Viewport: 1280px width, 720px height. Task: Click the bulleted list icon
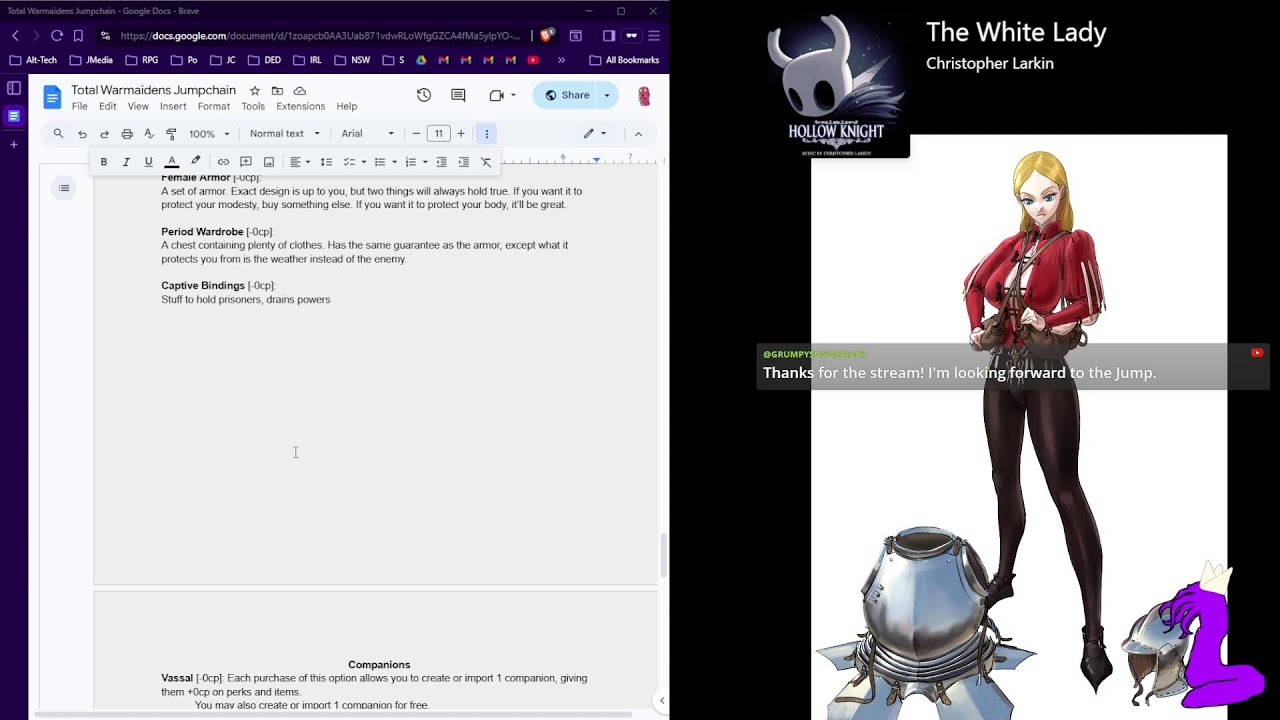tap(380, 162)
